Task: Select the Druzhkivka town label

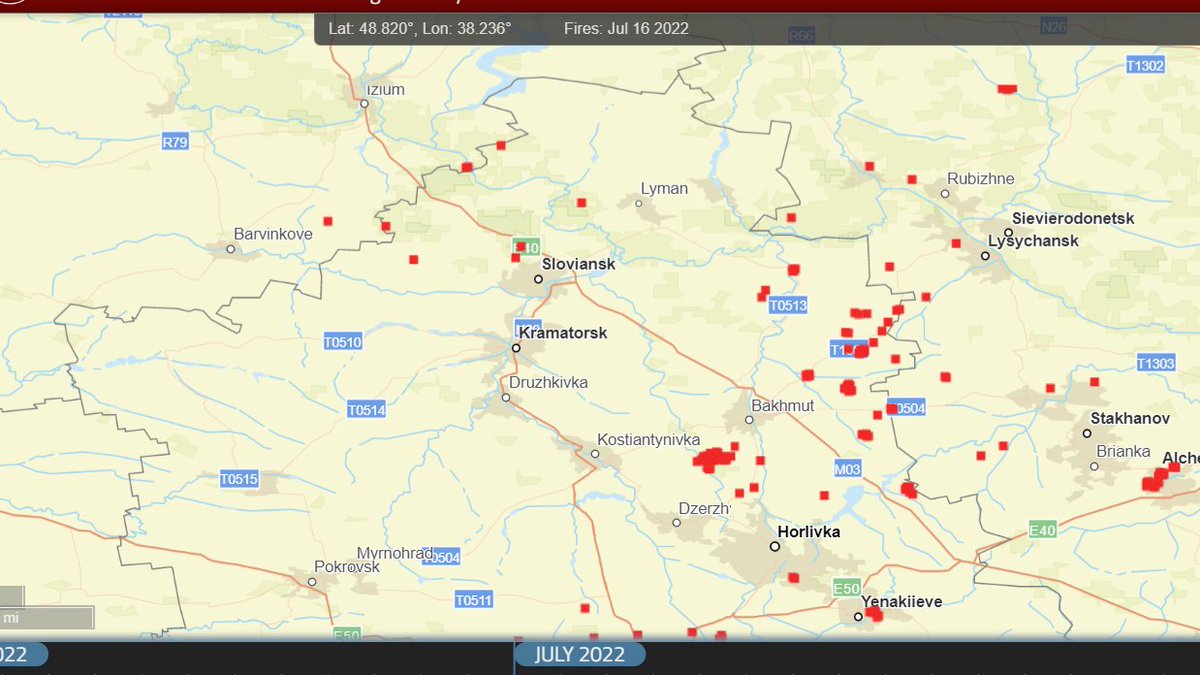Action: (549, 382)
